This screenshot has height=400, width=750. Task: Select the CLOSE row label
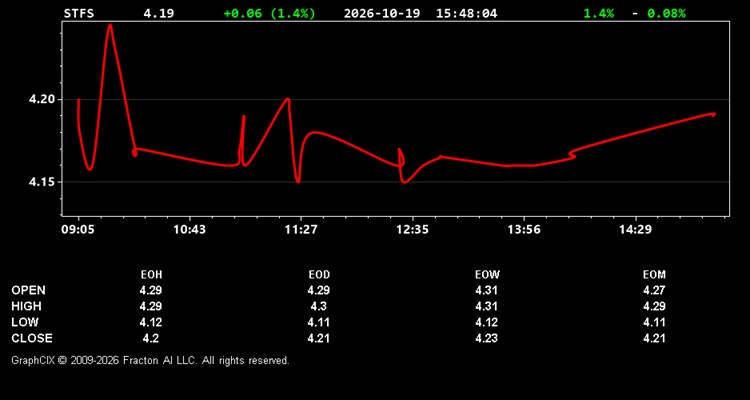pyautogui.click(x=32, y=338)
